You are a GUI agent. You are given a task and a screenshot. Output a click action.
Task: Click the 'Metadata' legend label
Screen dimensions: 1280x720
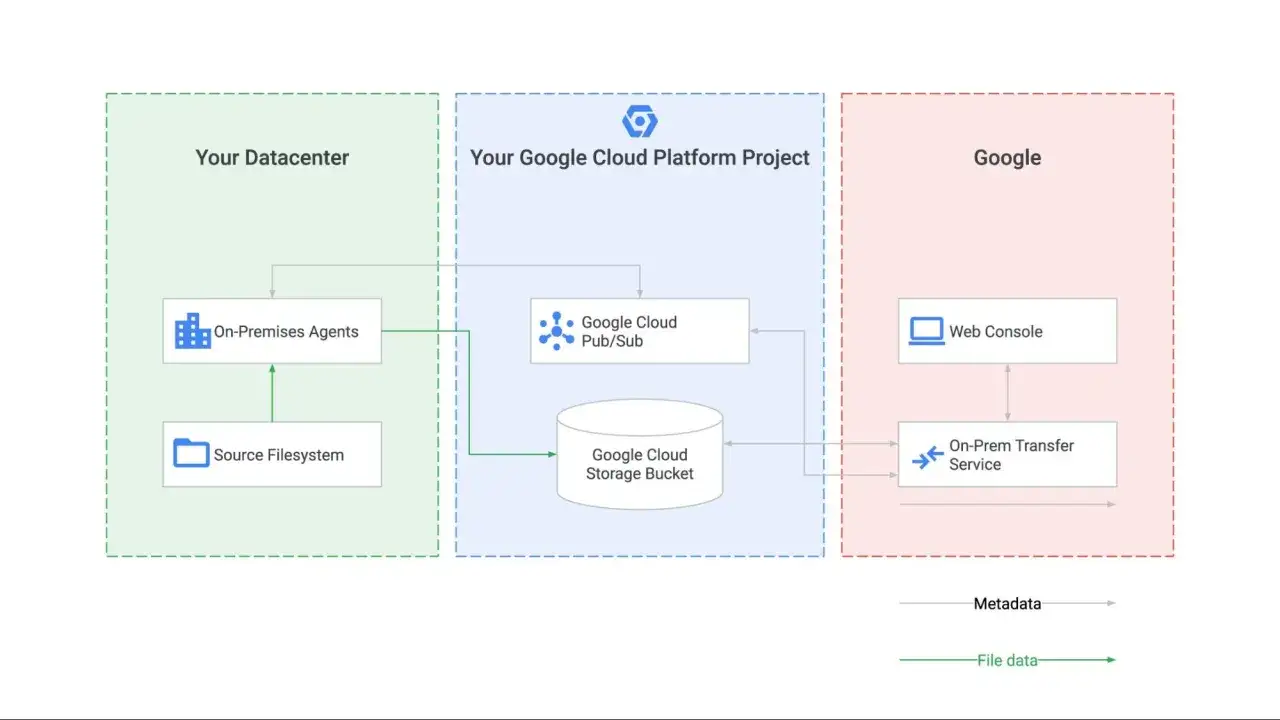[1007, 603]
